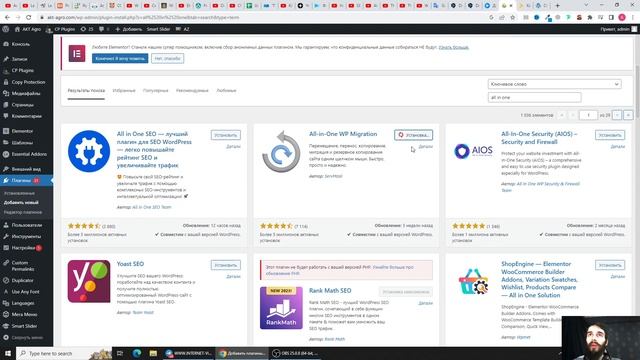
Task: Open Use Any Font sidebar item
Action: pos(27,292)
